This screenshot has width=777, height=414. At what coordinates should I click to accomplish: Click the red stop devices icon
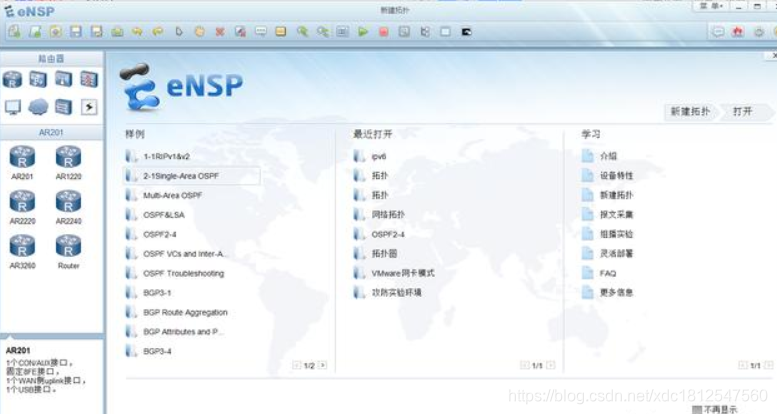[384, 32]
